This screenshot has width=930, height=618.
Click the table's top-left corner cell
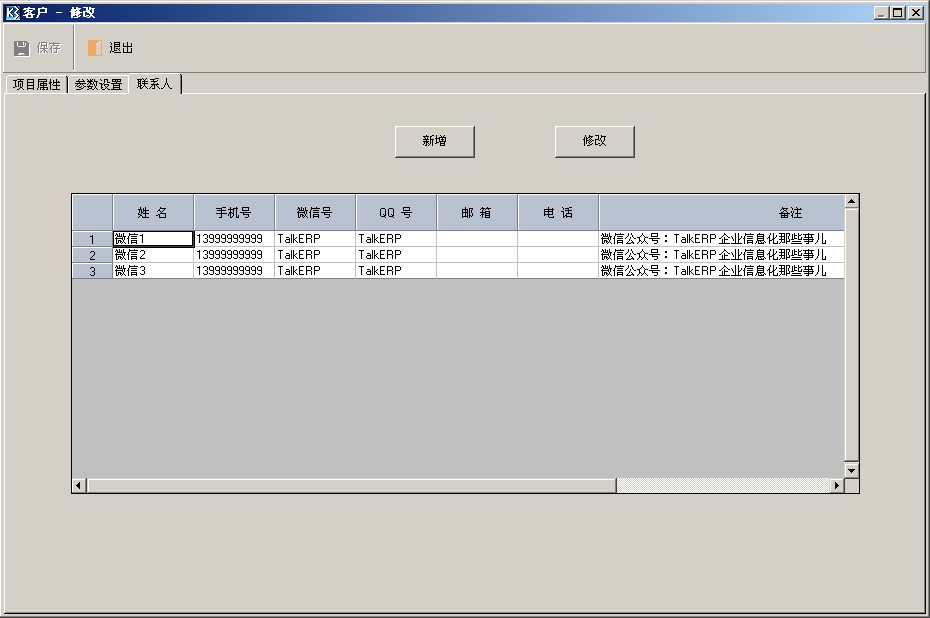coord(93,212)
